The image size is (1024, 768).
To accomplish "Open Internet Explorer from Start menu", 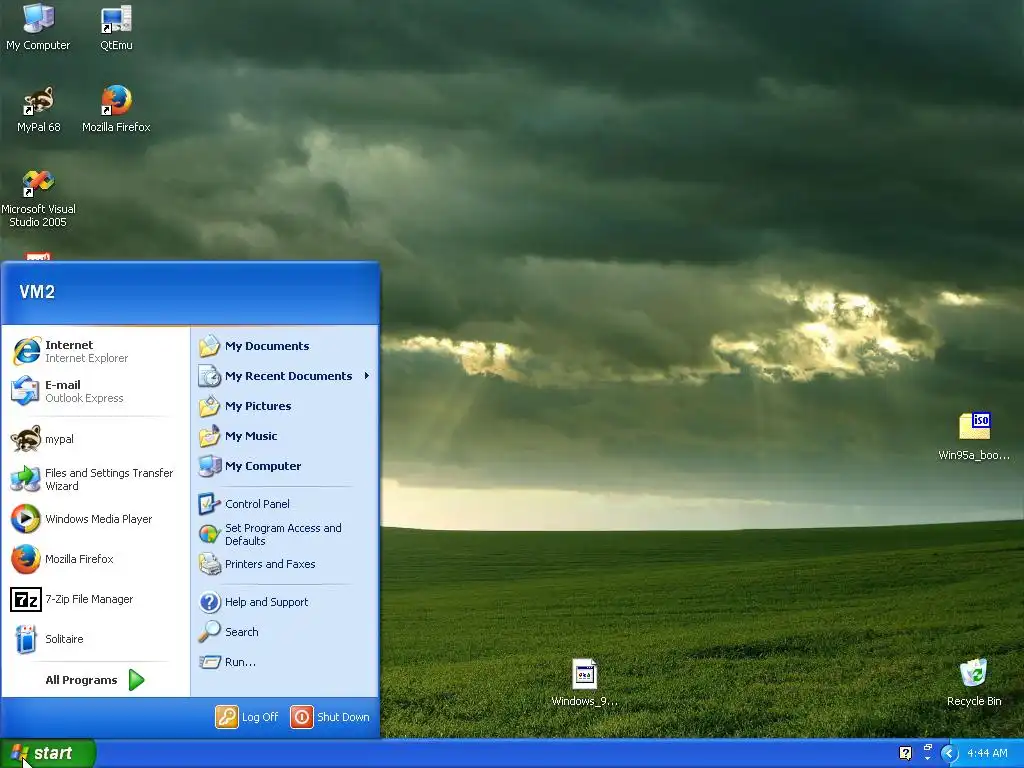I will [x=95, y=351].
